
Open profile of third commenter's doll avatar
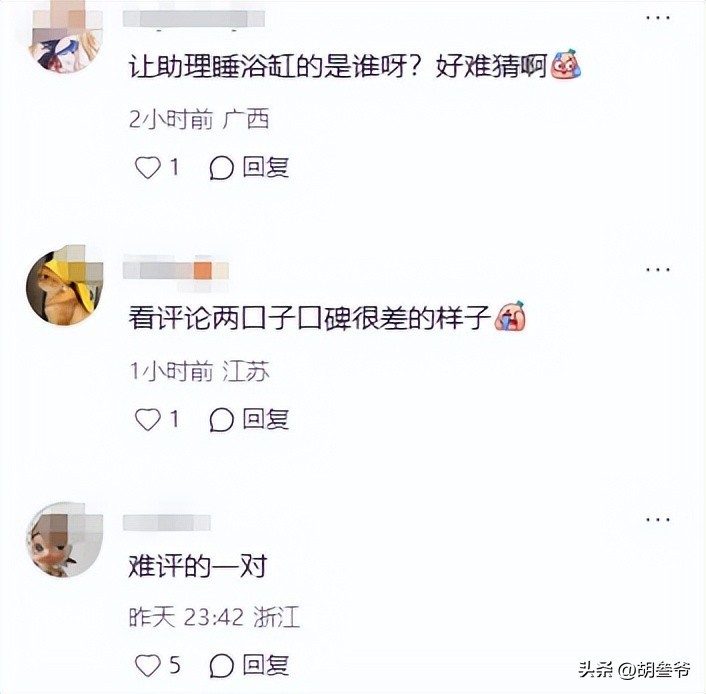[65, 539]
